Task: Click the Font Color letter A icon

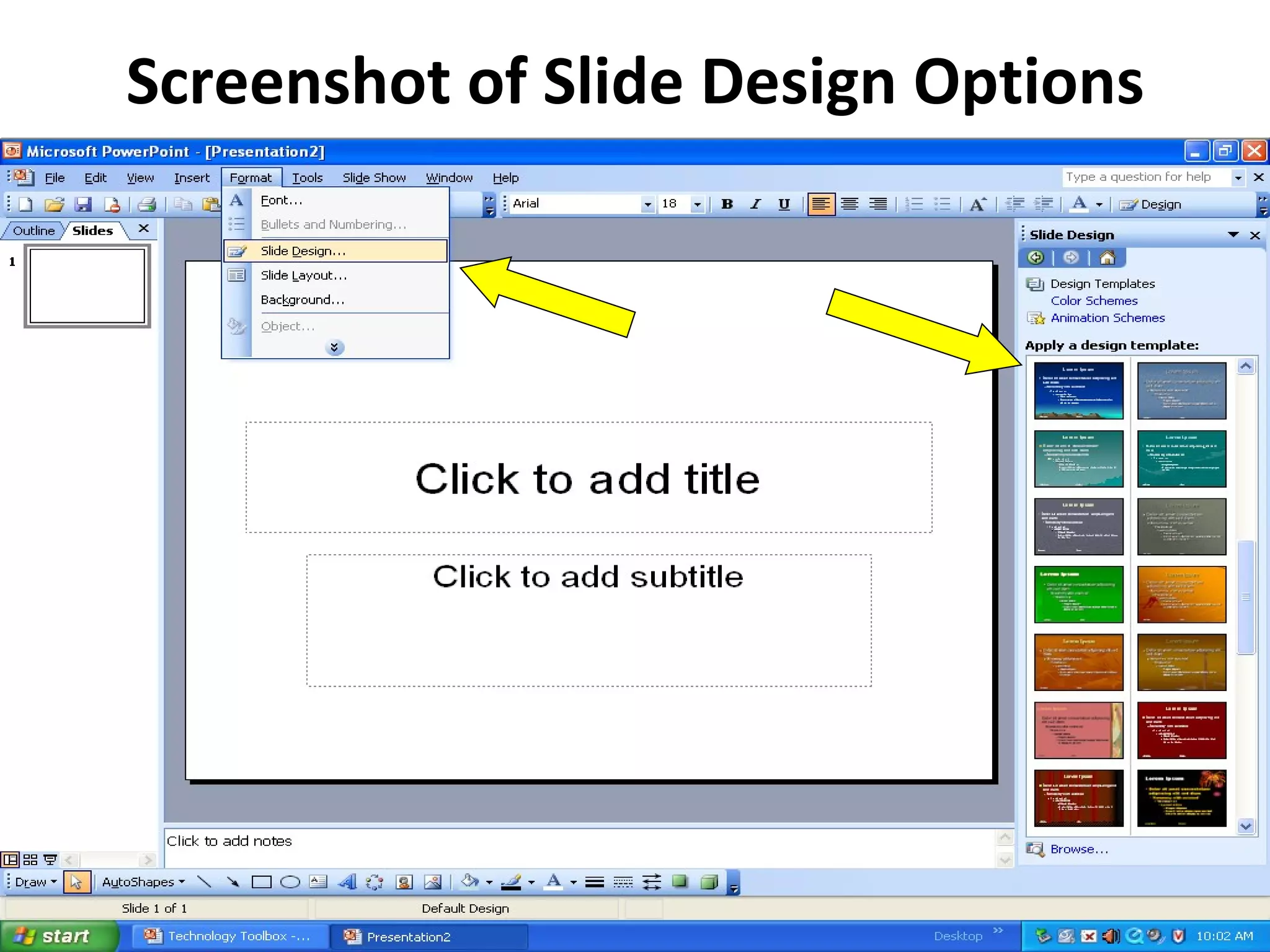Action: coord(1080,204)
